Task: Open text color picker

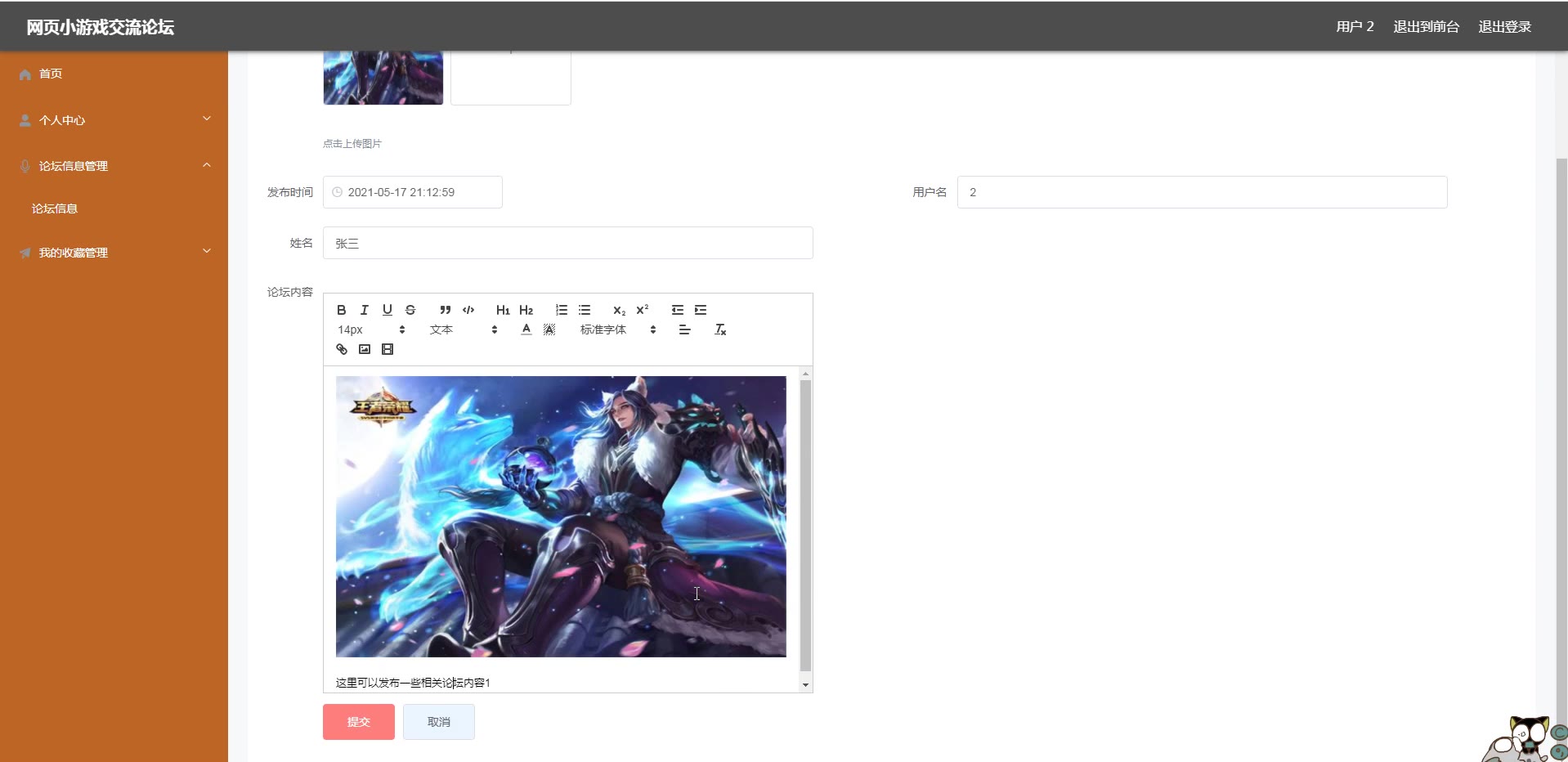Action: point(526,329)
